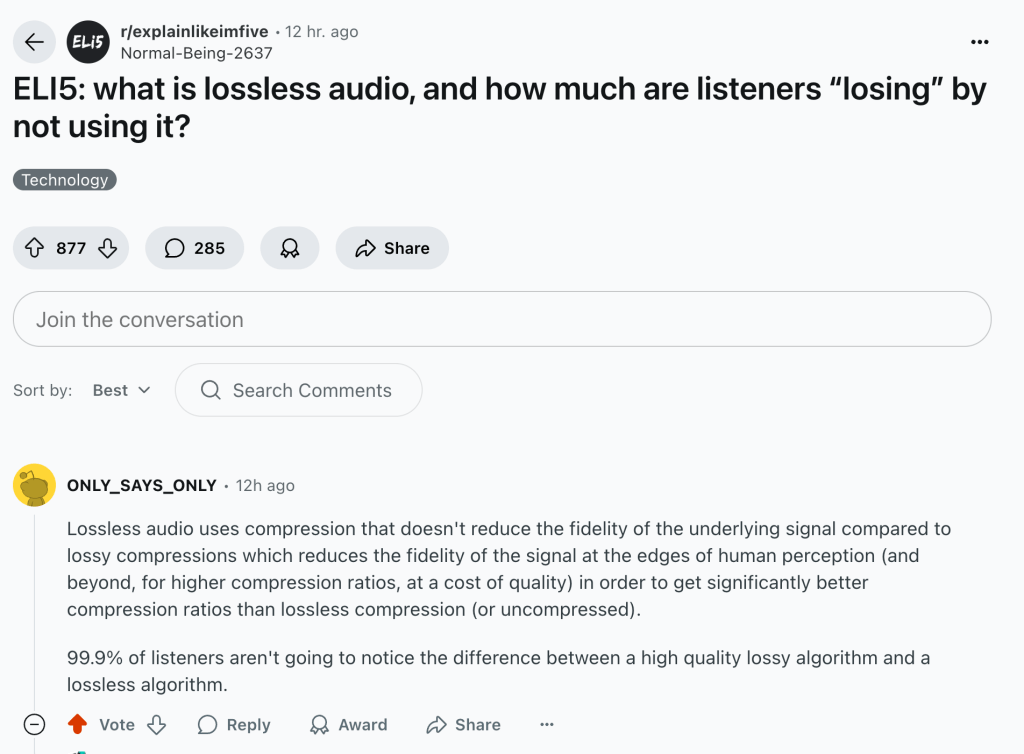Screen dimensions: 1024x754
Task: View the 285 comments button
Action: (x=194, y=248)
